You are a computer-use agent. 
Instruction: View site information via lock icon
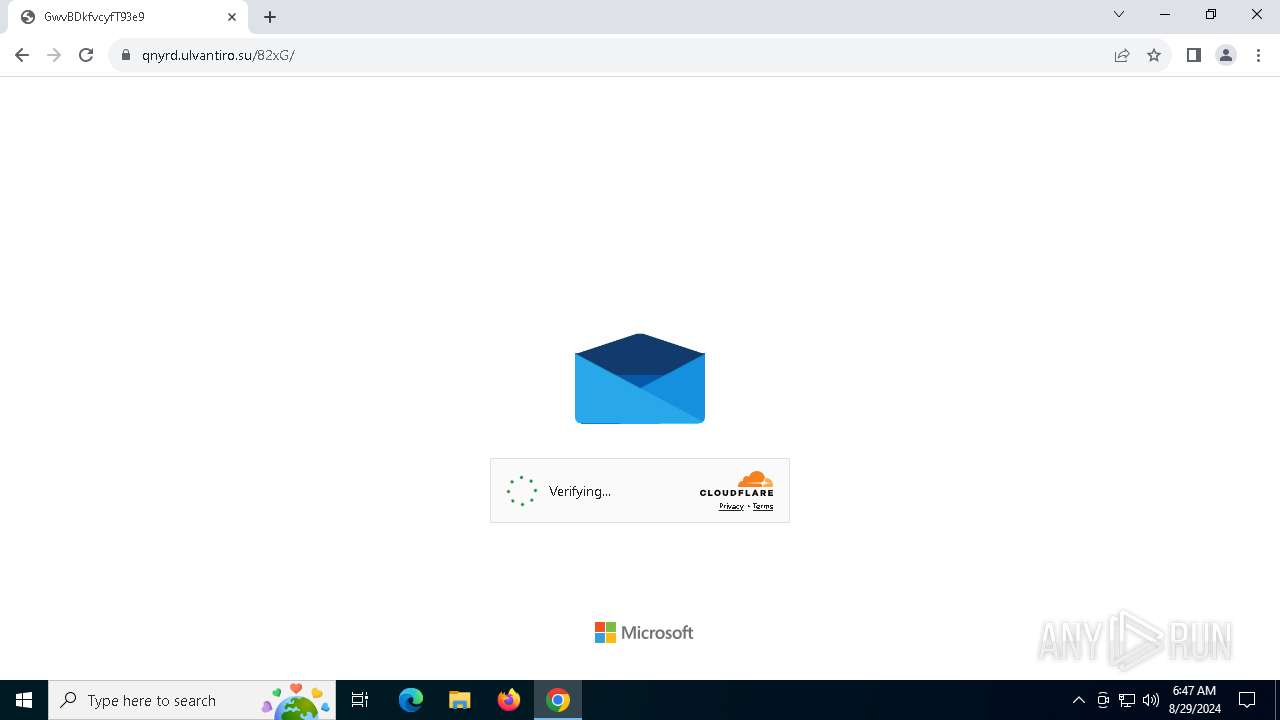[x=126, y=55]
